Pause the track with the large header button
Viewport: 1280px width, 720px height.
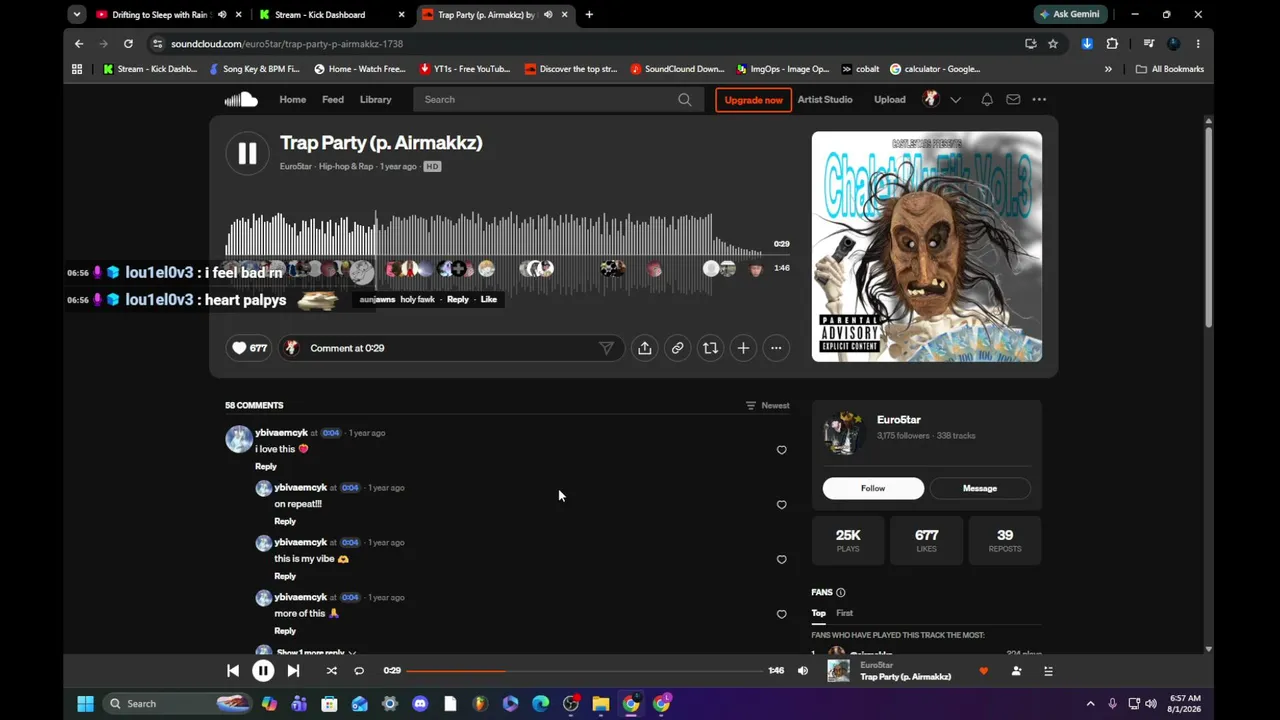tap(247, 153)
